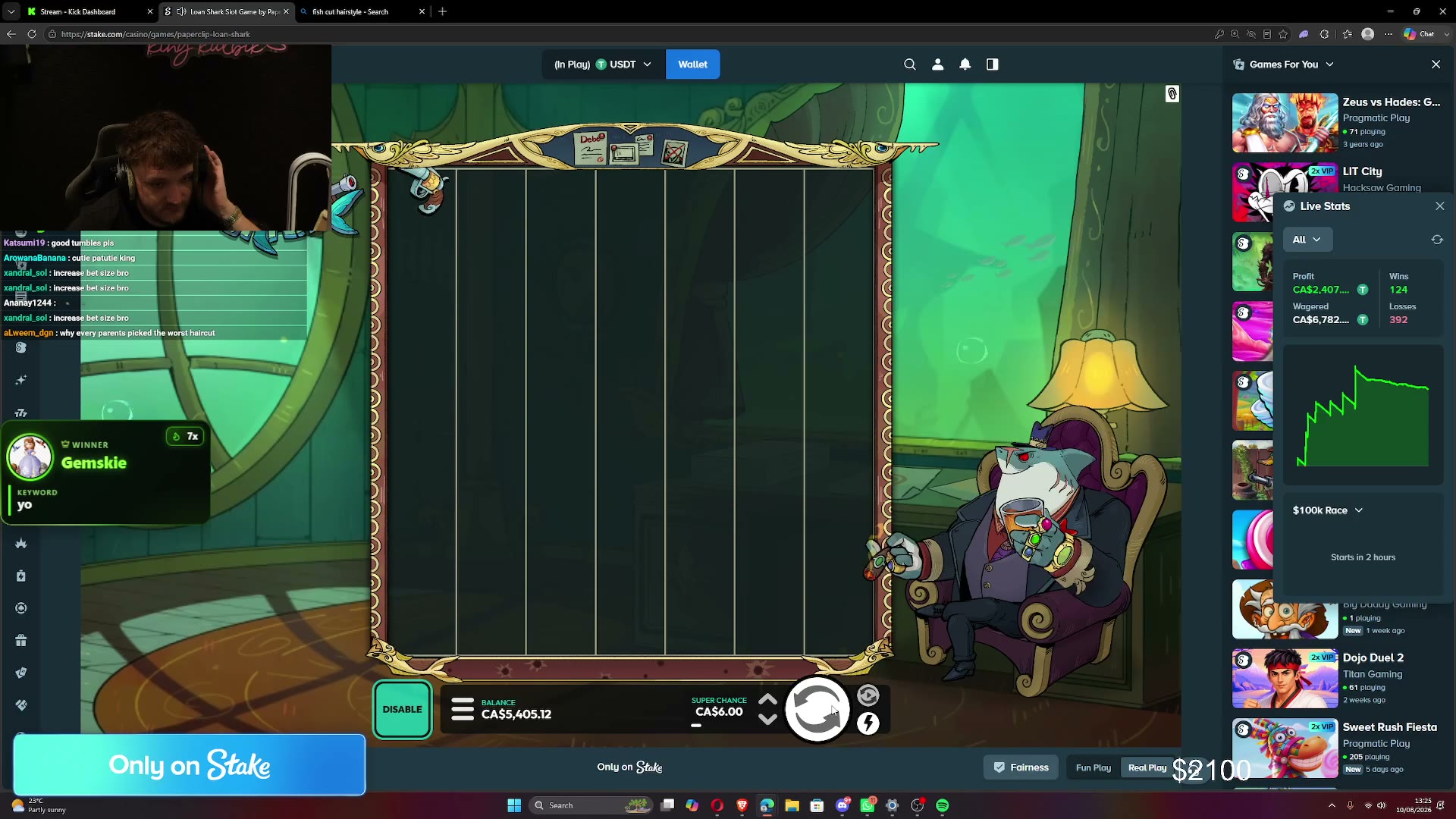Switch to Fun Play mode
1456x819 pixels.
coord(1093,767)
